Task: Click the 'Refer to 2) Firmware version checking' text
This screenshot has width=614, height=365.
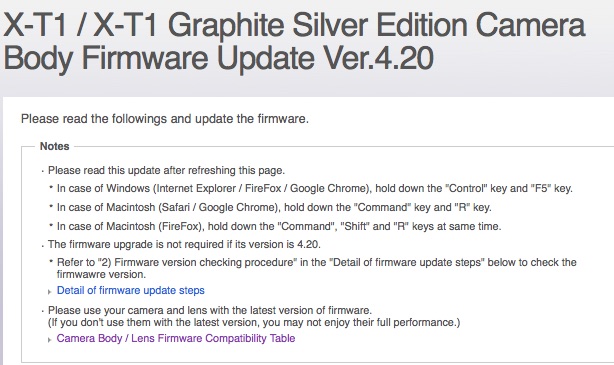Action: click(317, 268)
